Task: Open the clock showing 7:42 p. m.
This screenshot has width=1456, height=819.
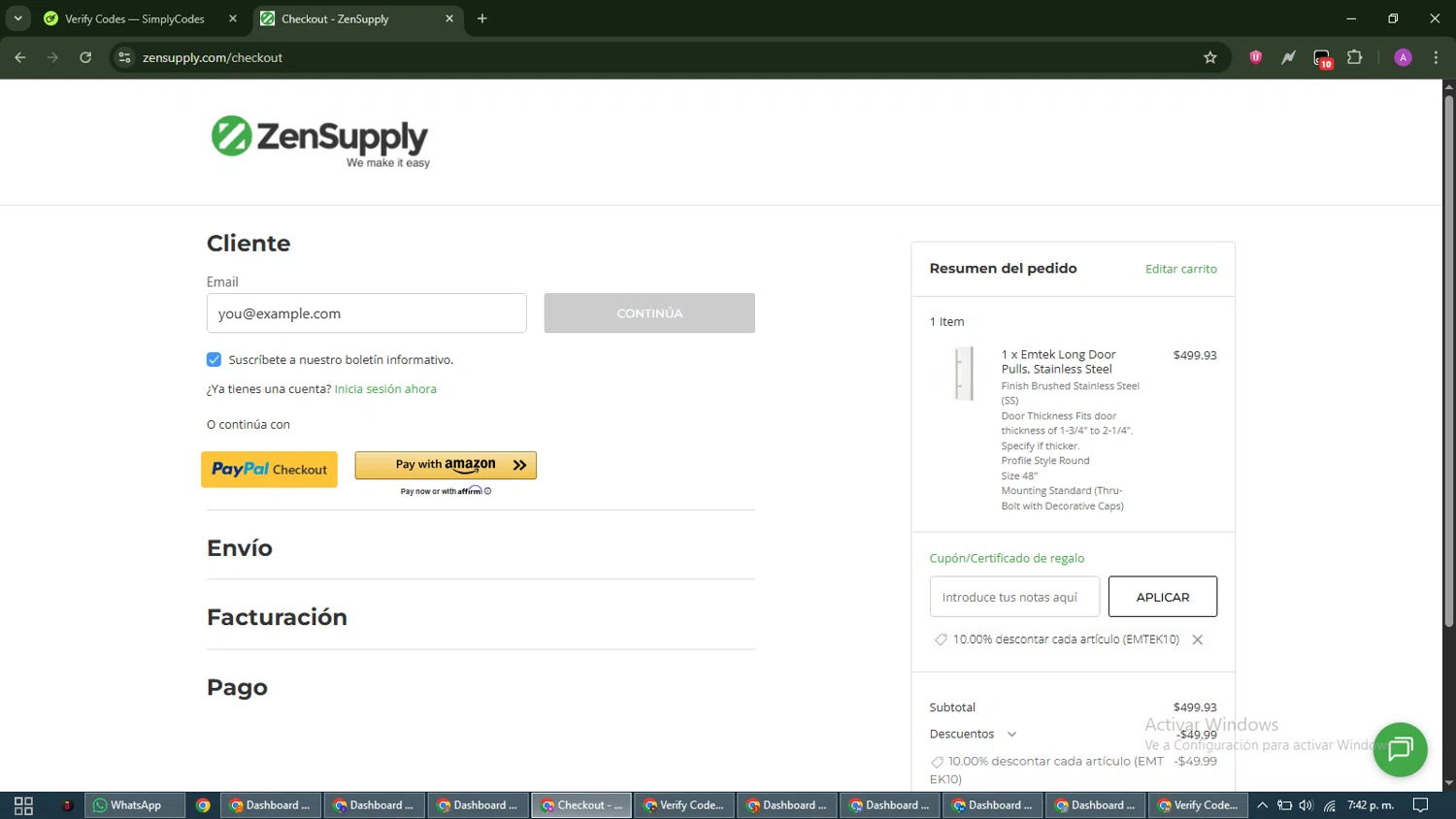Action: pos(1371,805)
